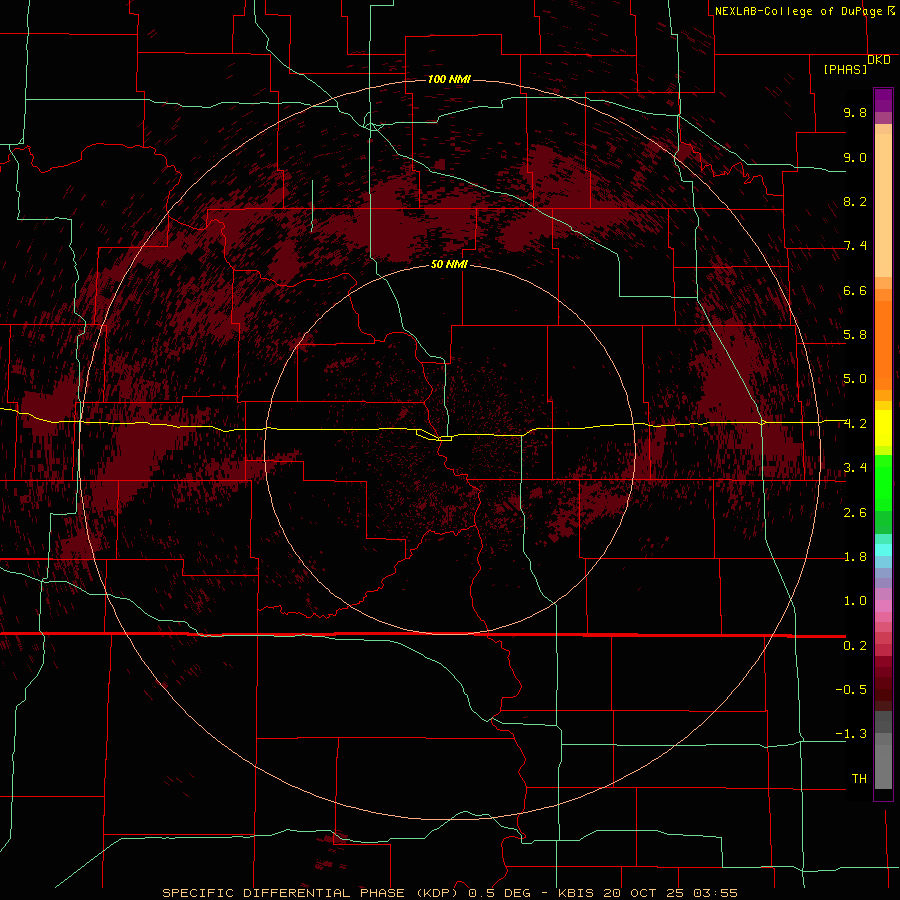Click the 0.2 value on color scale
This screenshot has width=900, height=900.
click(855, 645)
